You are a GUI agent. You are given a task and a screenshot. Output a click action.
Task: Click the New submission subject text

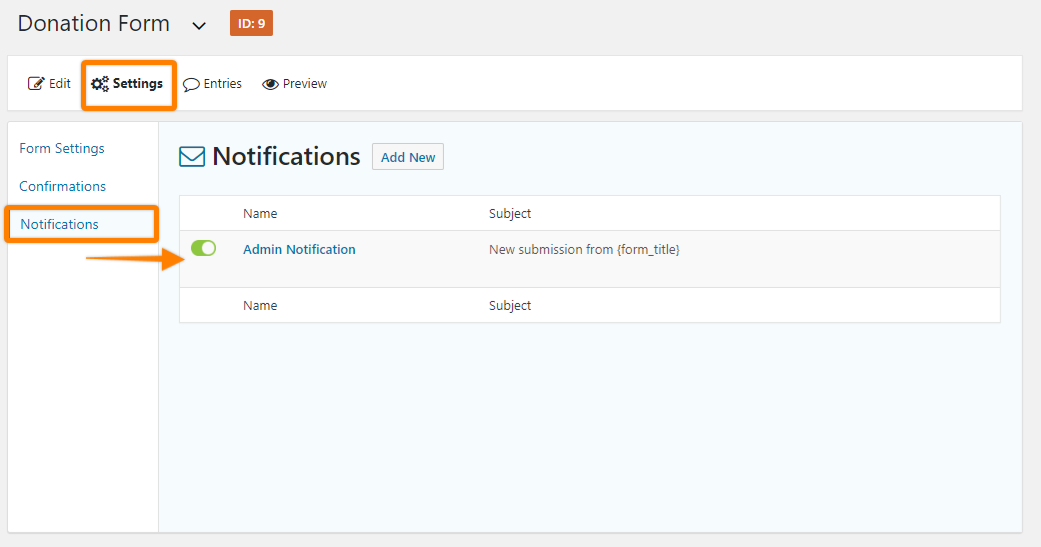coord(584,249)
